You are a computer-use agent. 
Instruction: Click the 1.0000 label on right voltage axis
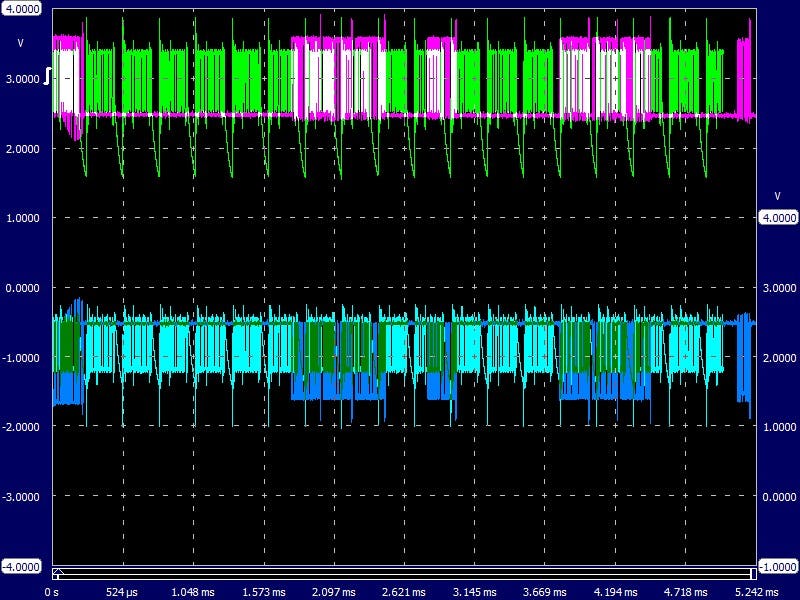(x=778, y=427)
